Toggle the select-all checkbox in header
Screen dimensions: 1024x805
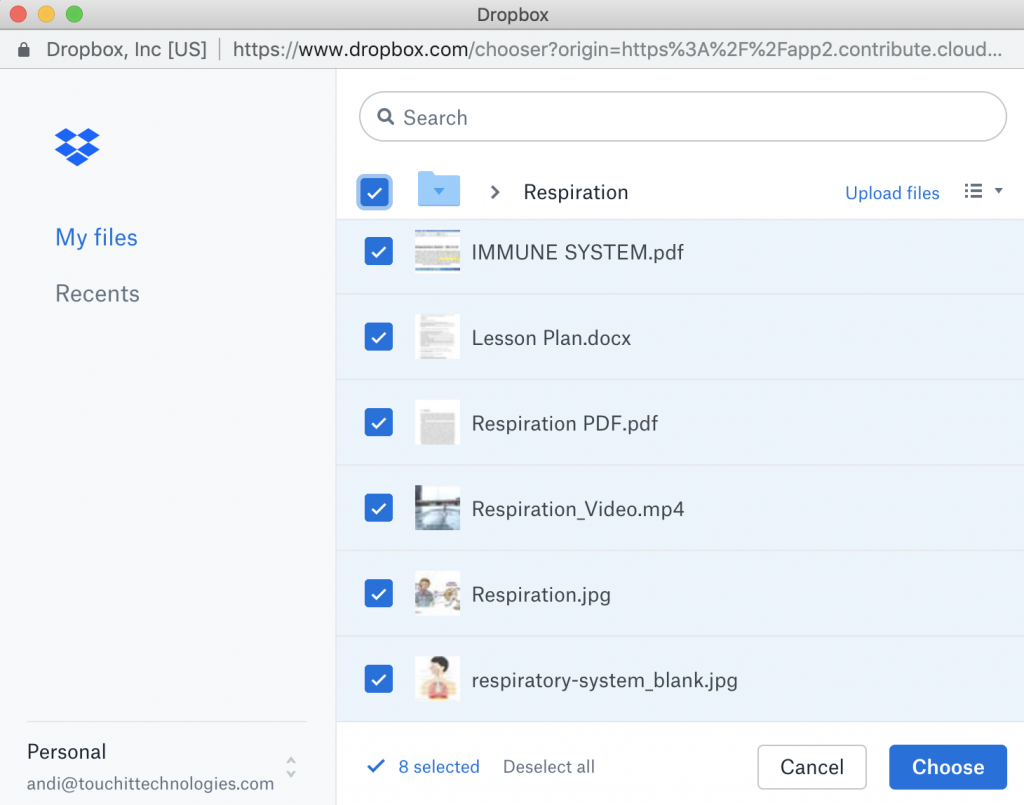point(375,193)
